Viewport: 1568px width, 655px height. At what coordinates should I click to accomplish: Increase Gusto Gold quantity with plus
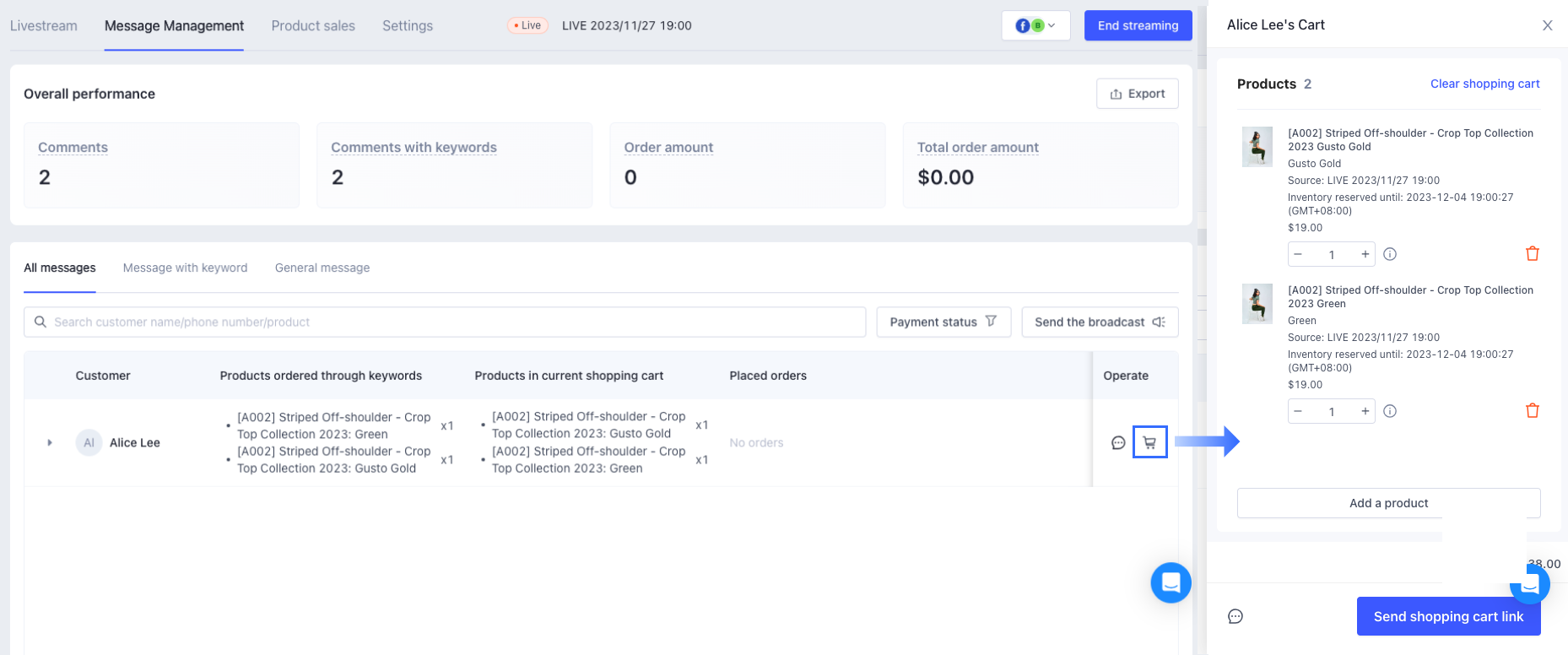(x=1365, y=254)
